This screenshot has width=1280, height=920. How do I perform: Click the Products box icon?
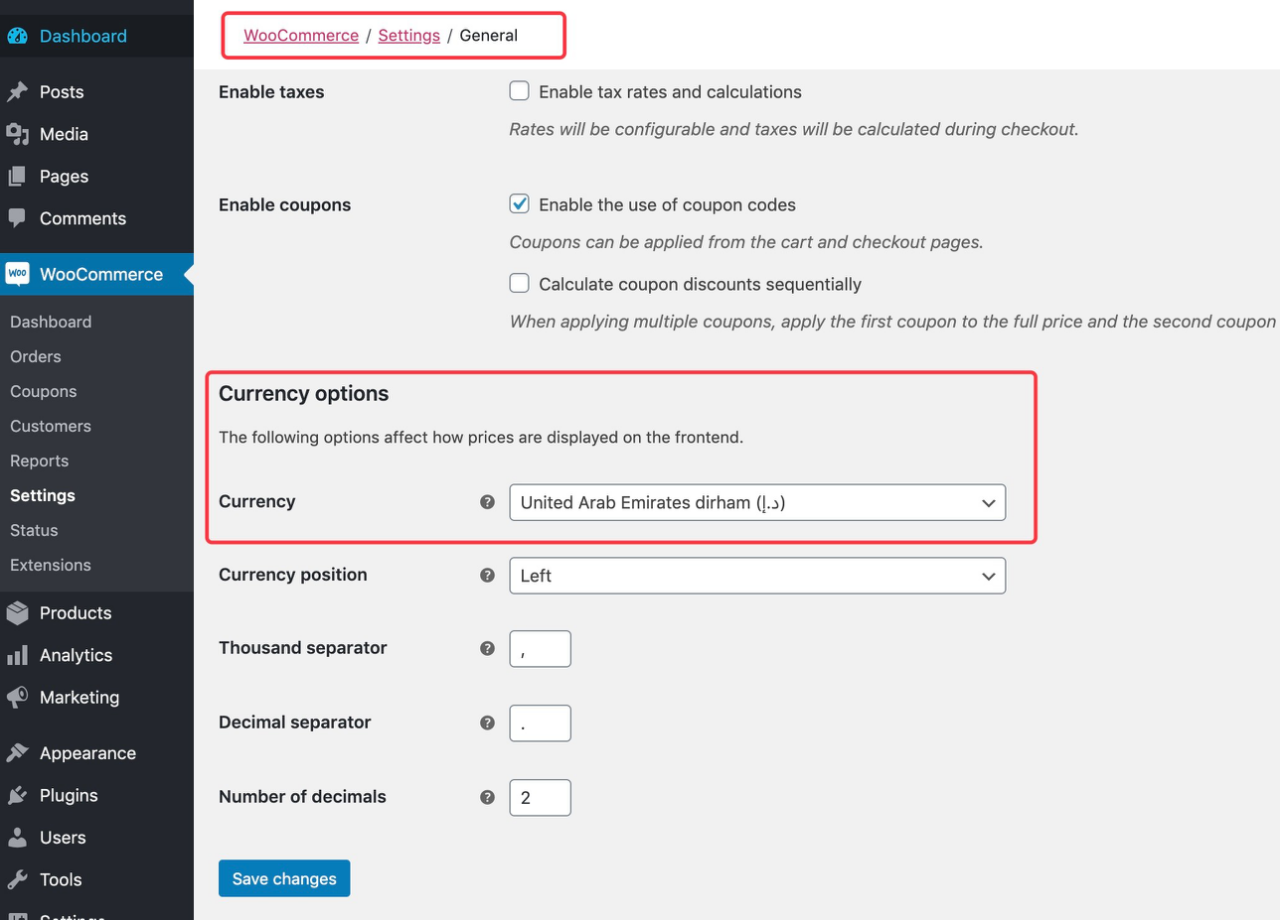pos(17,613)
